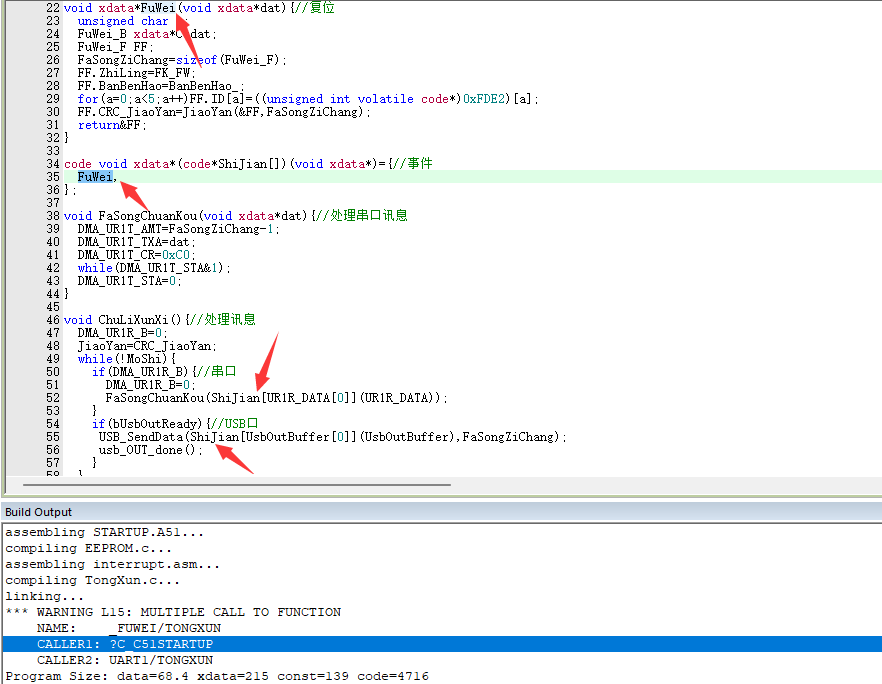Click the DMA_UR1T_STA=0 assignment line
Screen dimensions: 882x684
tap(129, 281)
